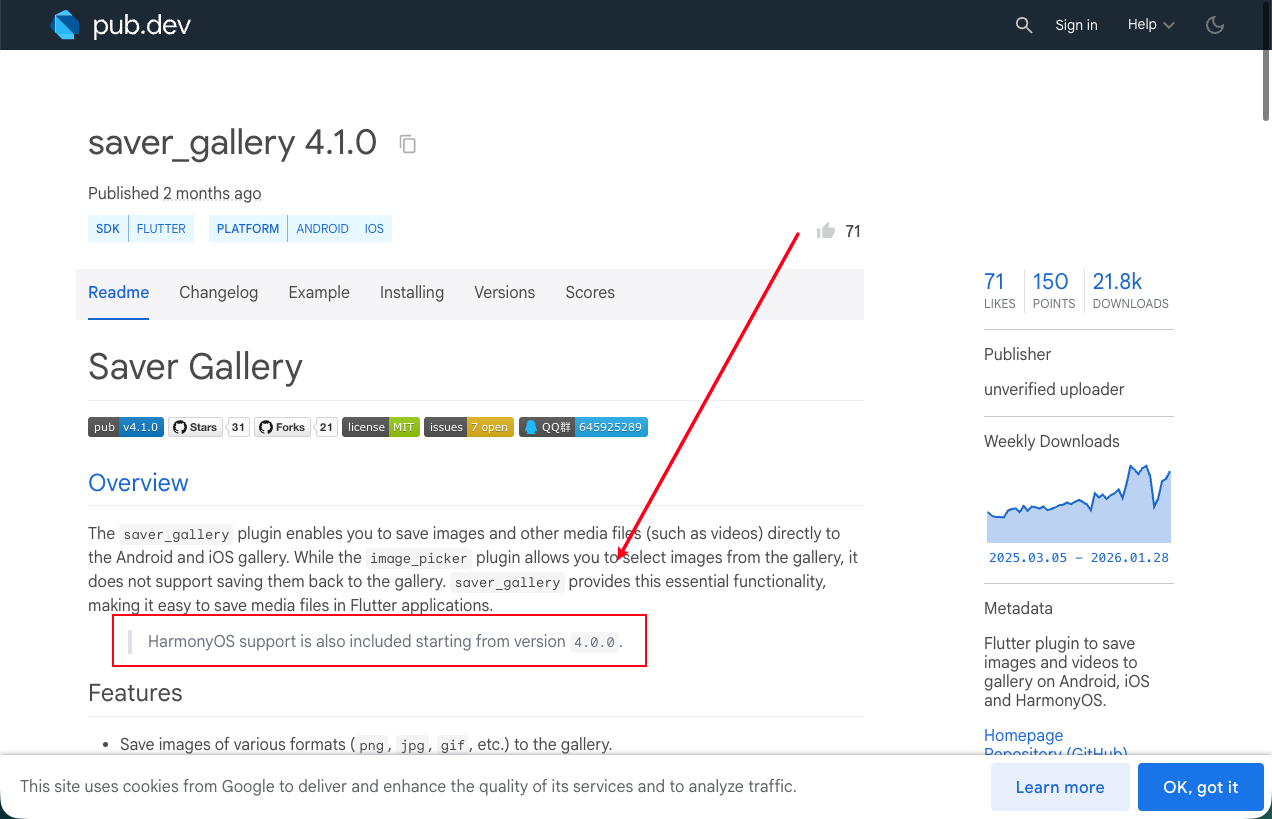Image resolution: width=1272 pixels, height=819 pixels.
Task: Click the IOS platform tag
Action: (374, 229)
